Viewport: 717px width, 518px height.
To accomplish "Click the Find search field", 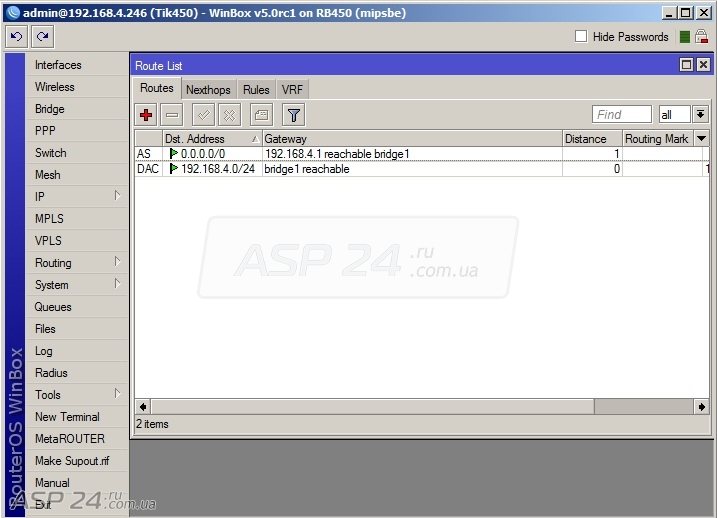I will (622, 114).
